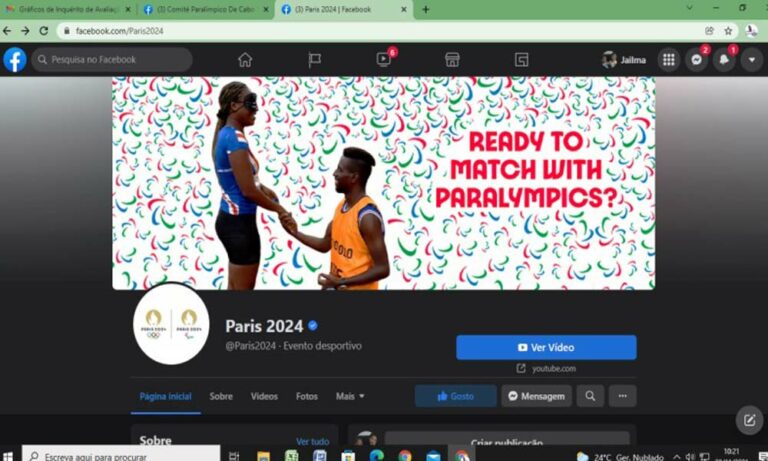Click the Facebook logo icon
This screenshot has width=768, height=461.
coord(15,60)
